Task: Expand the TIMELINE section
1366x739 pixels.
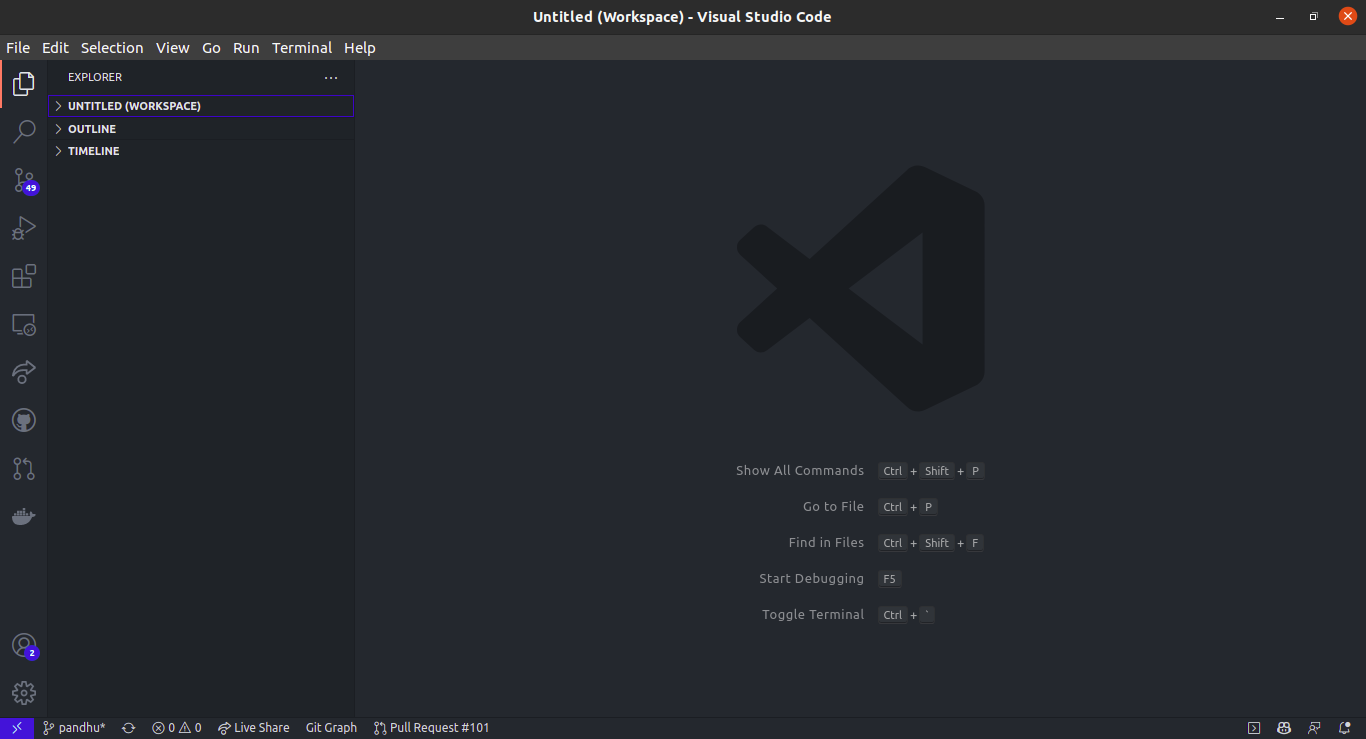Action: coord(201,151)
